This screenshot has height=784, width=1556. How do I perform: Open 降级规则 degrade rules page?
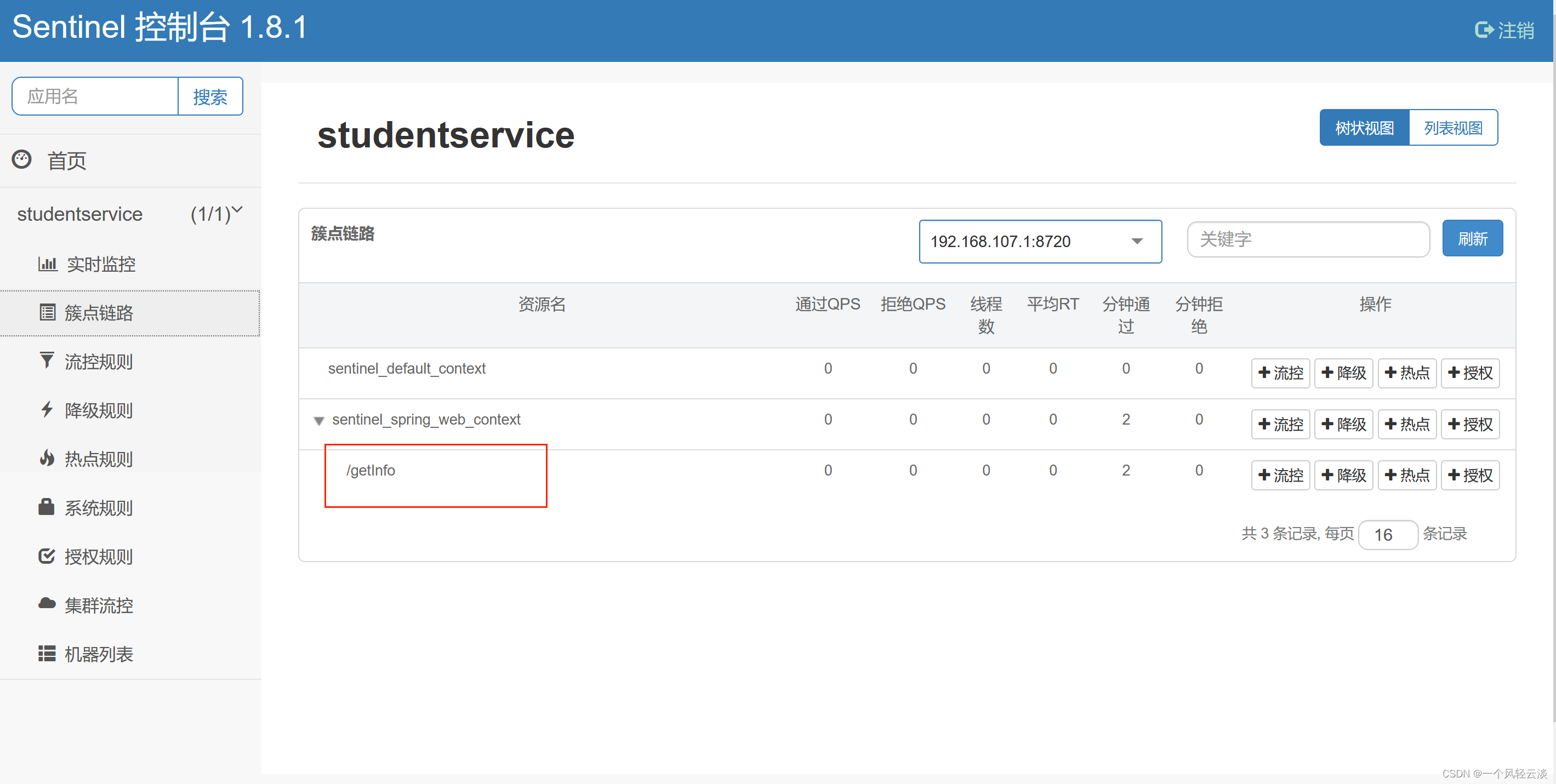tap(99, 410)
